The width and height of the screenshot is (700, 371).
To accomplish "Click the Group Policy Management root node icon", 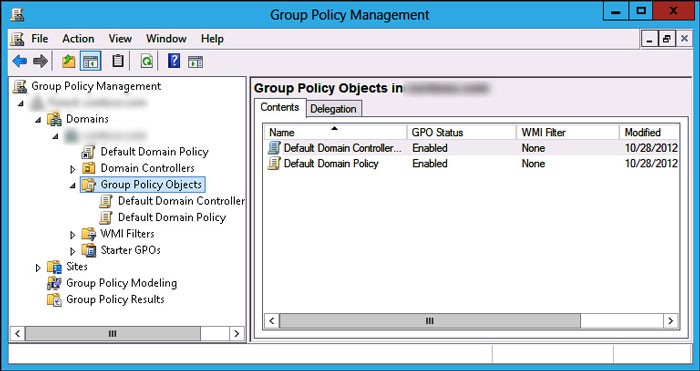I will 20,86.
